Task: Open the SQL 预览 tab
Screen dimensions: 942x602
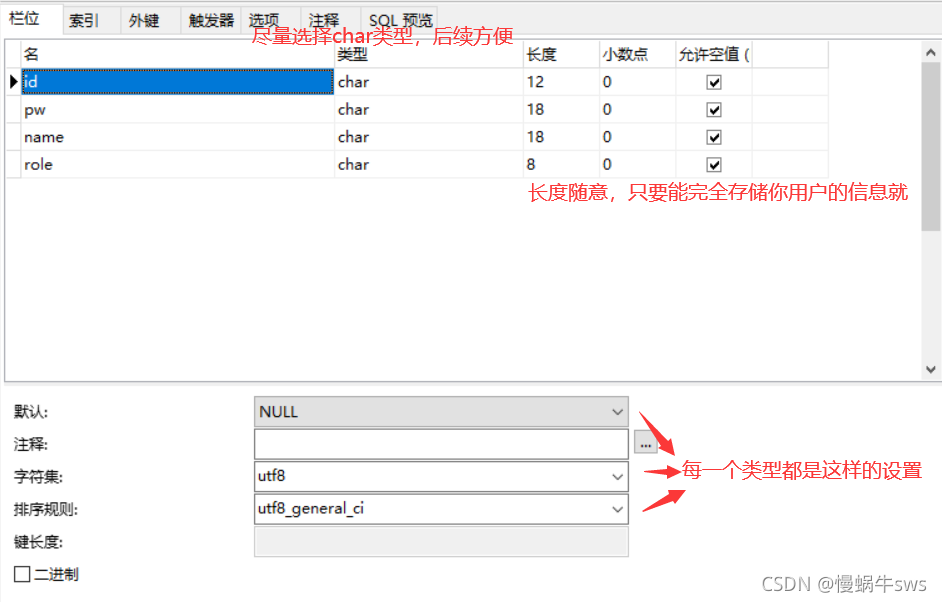Action: click(x=400, y=21)
